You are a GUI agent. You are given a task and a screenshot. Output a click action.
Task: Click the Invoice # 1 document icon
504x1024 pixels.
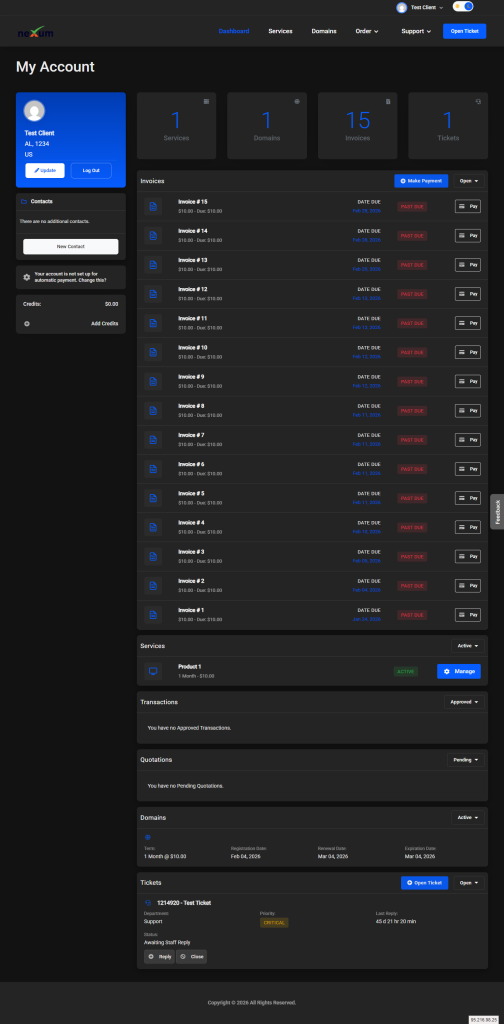coord(153,615)
